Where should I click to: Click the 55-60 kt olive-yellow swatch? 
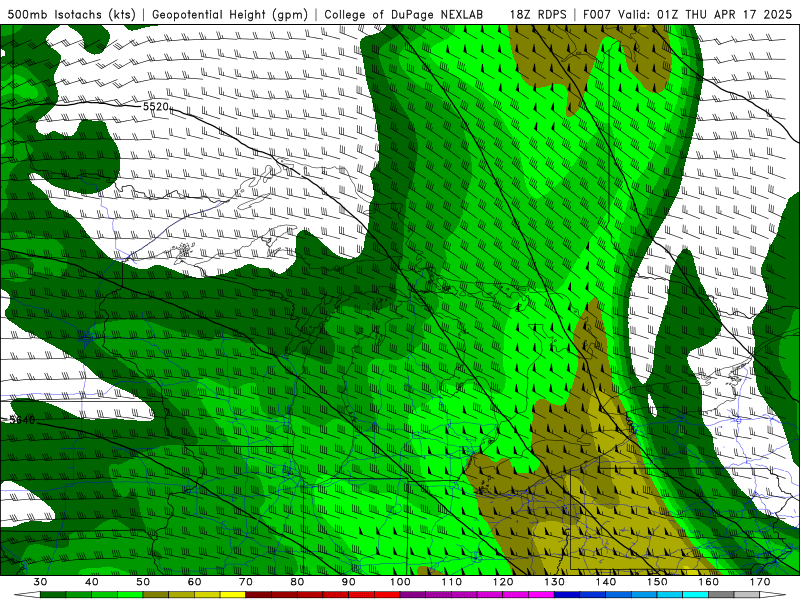click(182, 595)
